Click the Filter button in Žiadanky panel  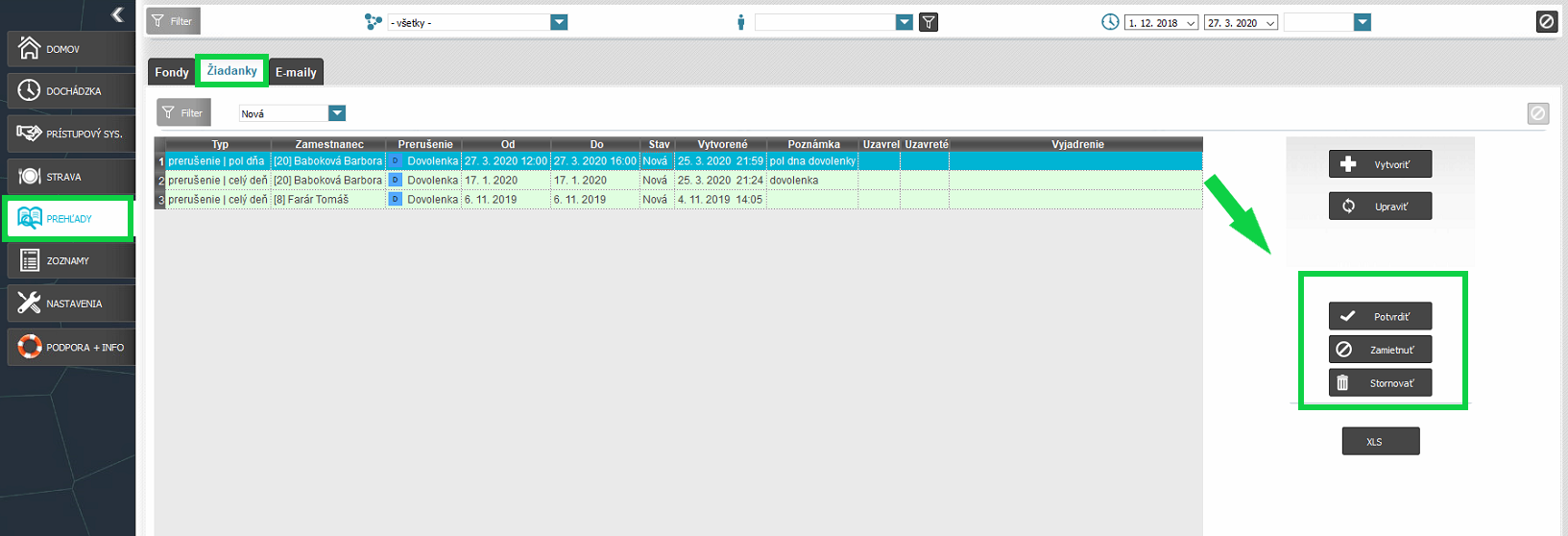182,112
